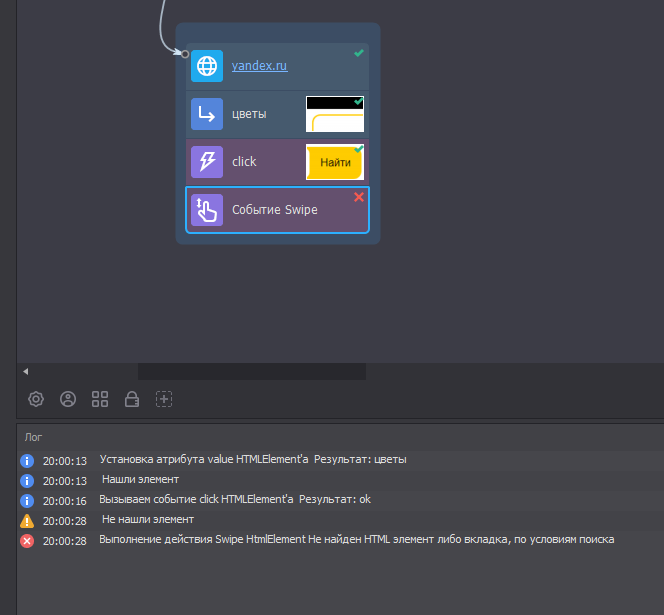Open the grid blocks icon
664x615 pixels.
pos(100,399)
